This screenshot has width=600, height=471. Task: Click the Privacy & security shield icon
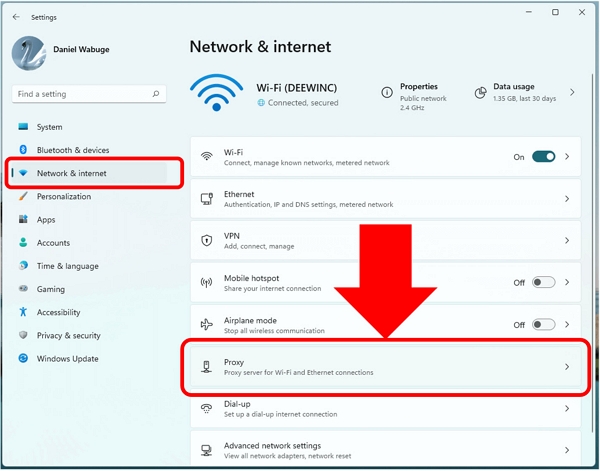[23, 335]
